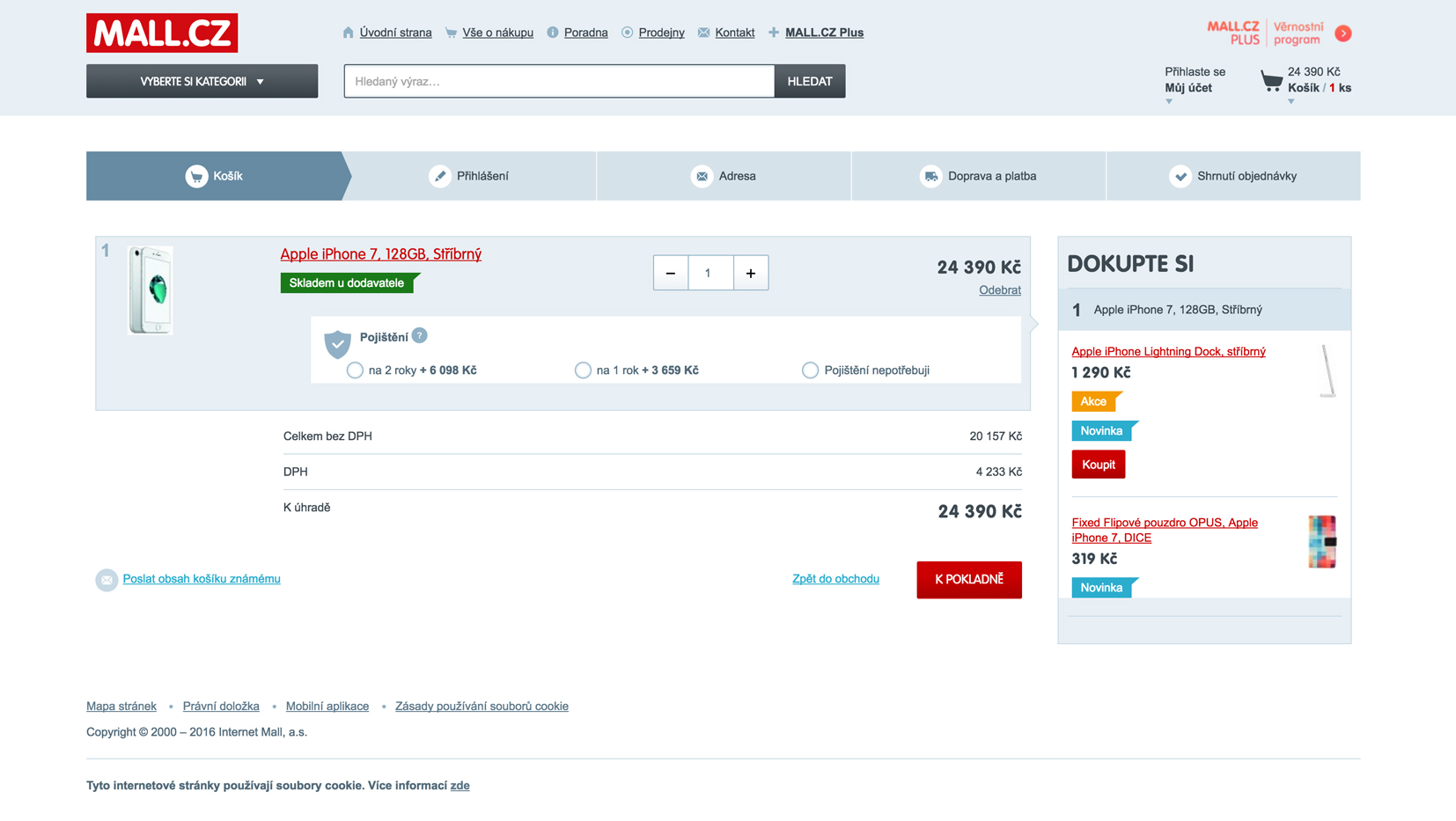The image size is (1456, 821).
Task: Open the shopping cart icon in header
Action: (1270, 81)
